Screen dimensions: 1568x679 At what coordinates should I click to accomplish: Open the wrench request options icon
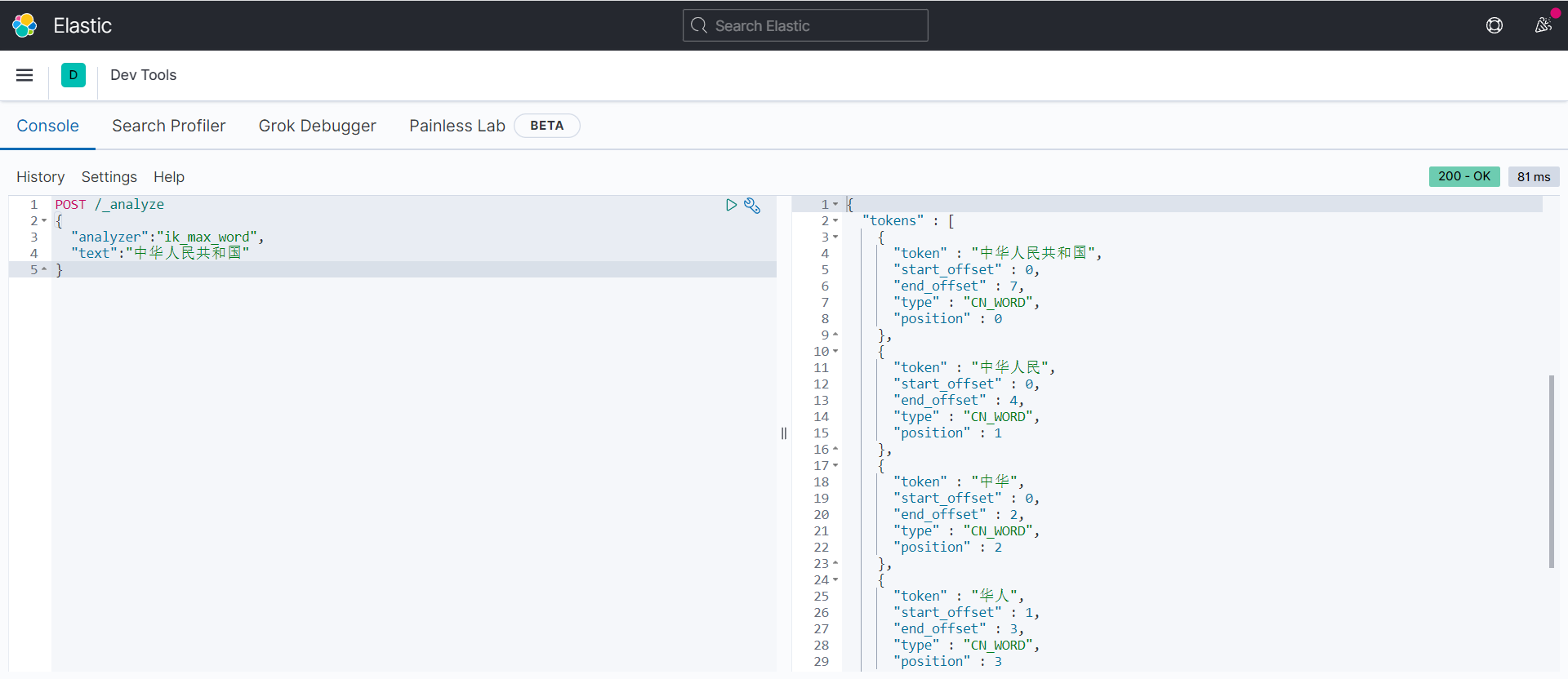click(752, 206)
